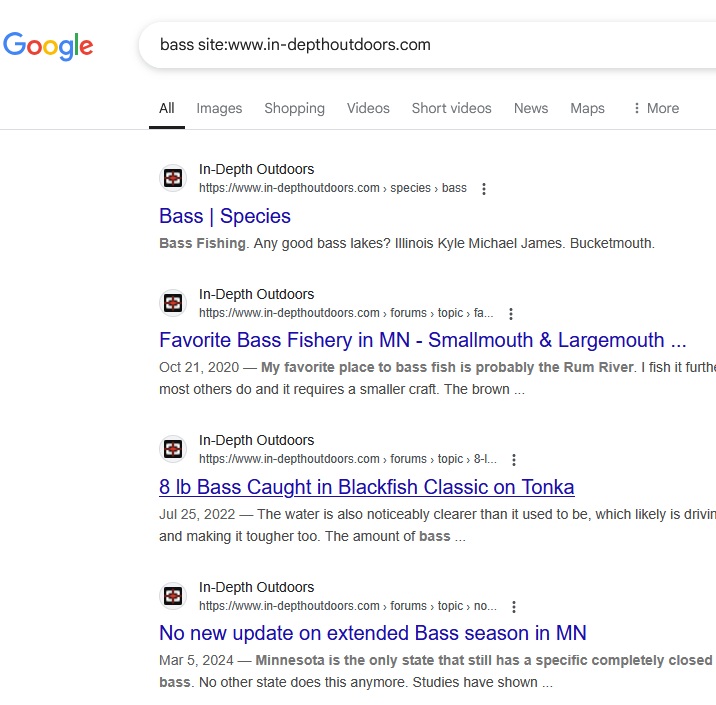Click the Google logo
Image resolution: width=716 pixels, height=705 pixels.
tap(48, 46)
